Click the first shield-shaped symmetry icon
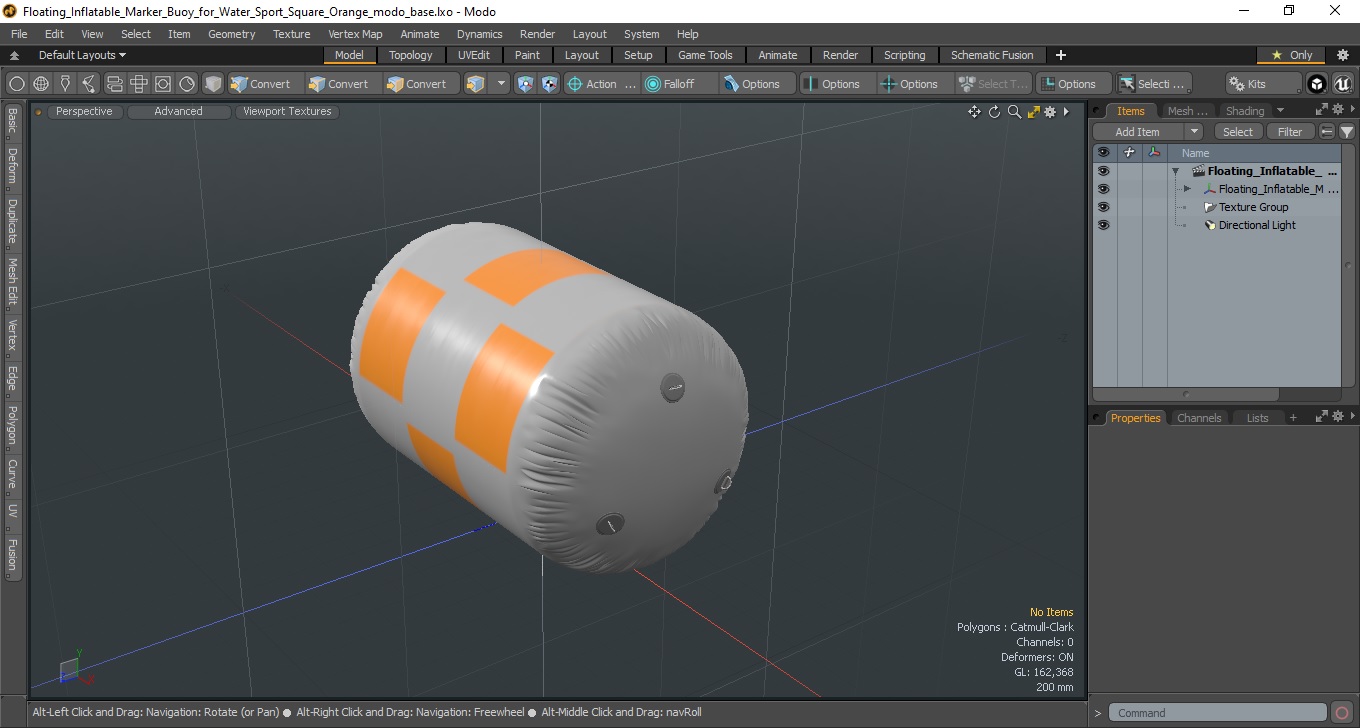 pos(525,84)
